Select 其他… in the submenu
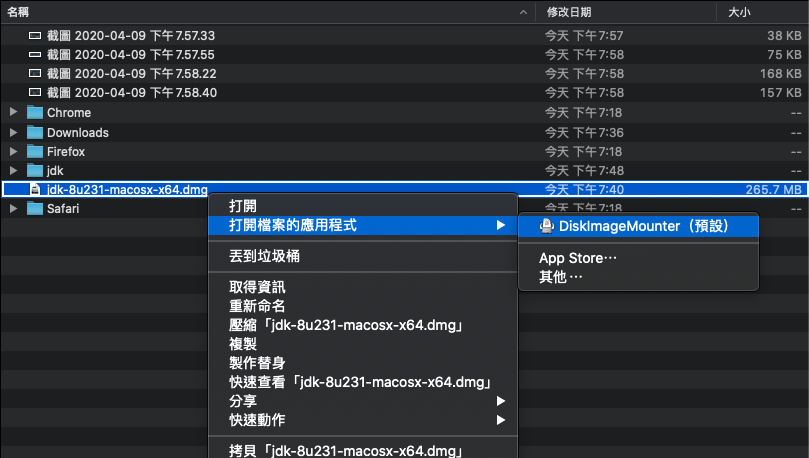 pos(638,277)
